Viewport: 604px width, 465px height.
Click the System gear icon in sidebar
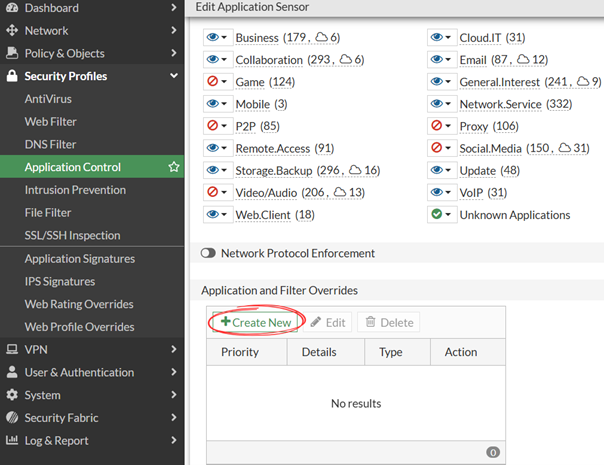[x=12, y=395]
